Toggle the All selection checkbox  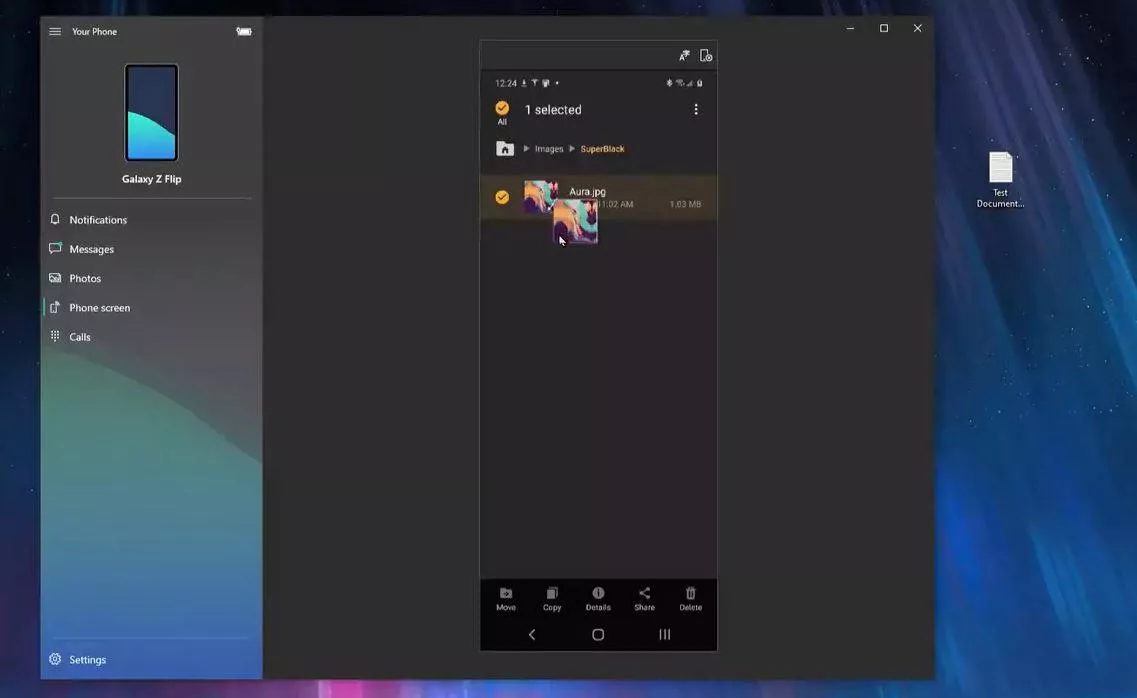502,109
